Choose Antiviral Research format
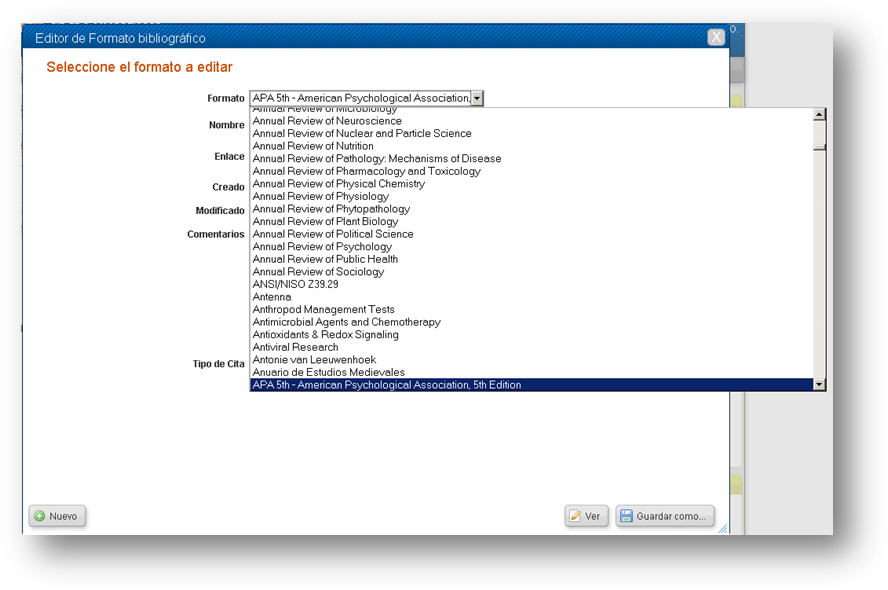 (x=532, y=347)
